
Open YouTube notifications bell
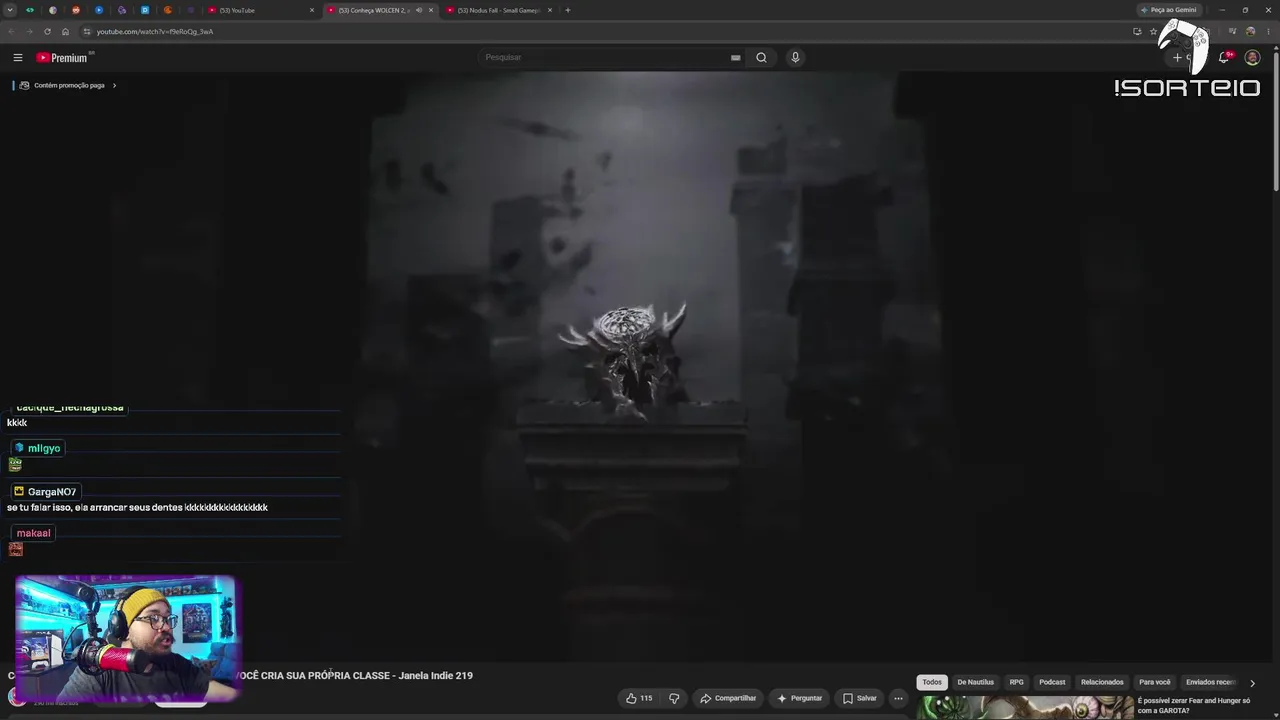[x=1224, y=58]
